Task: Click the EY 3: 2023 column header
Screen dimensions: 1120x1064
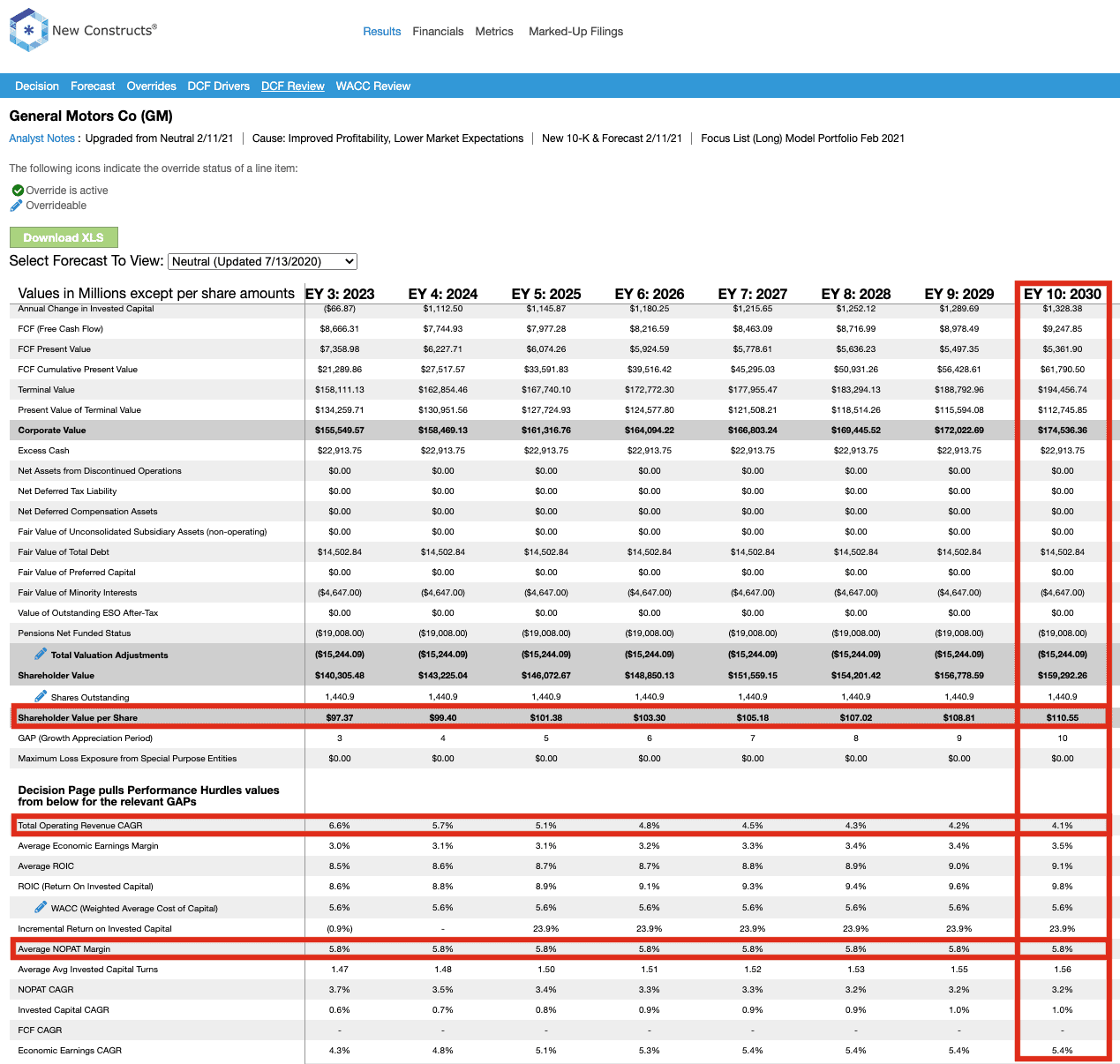Action: [340, 294]
